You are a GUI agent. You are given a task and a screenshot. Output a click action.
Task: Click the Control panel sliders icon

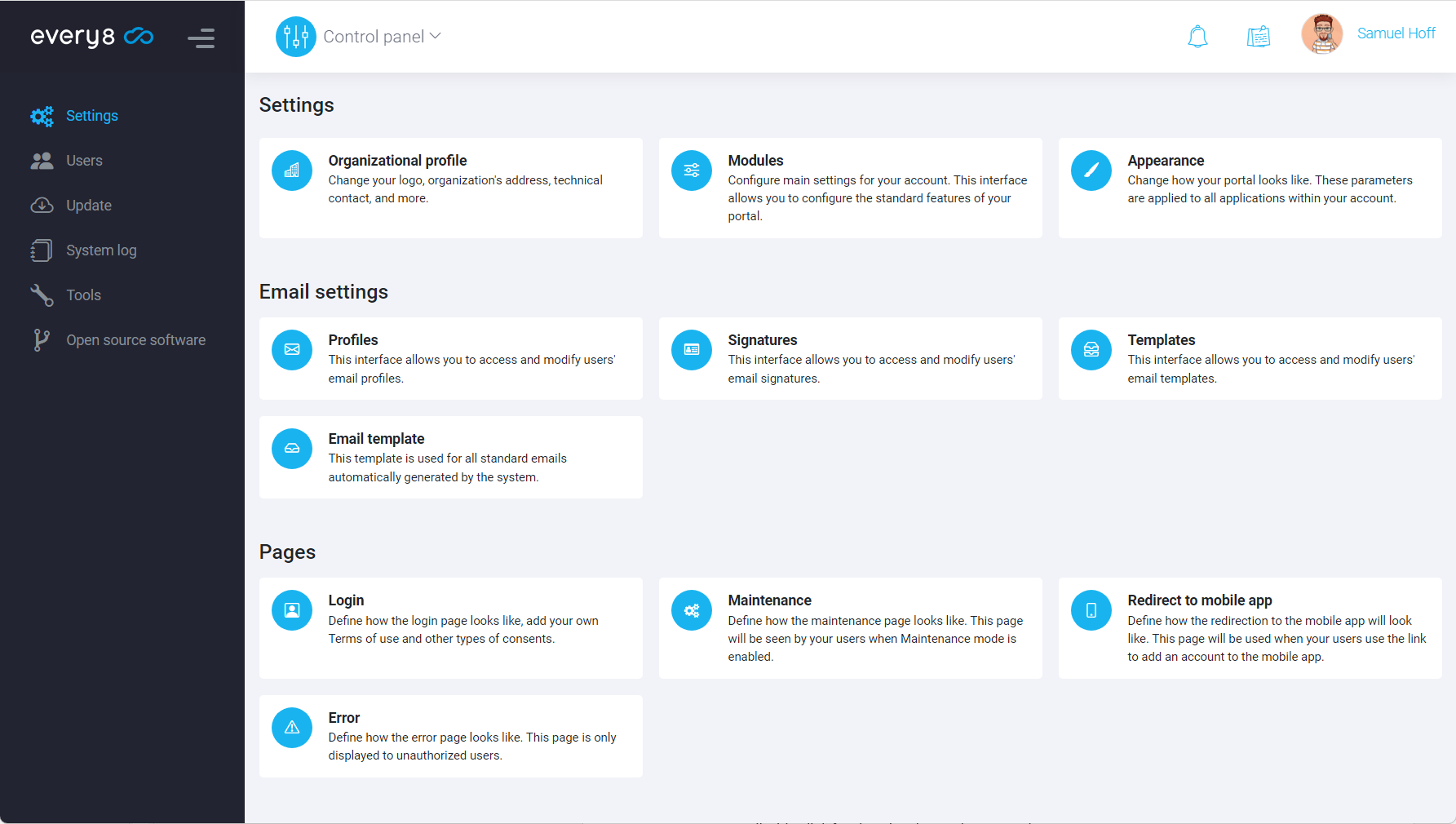[295, 37]
